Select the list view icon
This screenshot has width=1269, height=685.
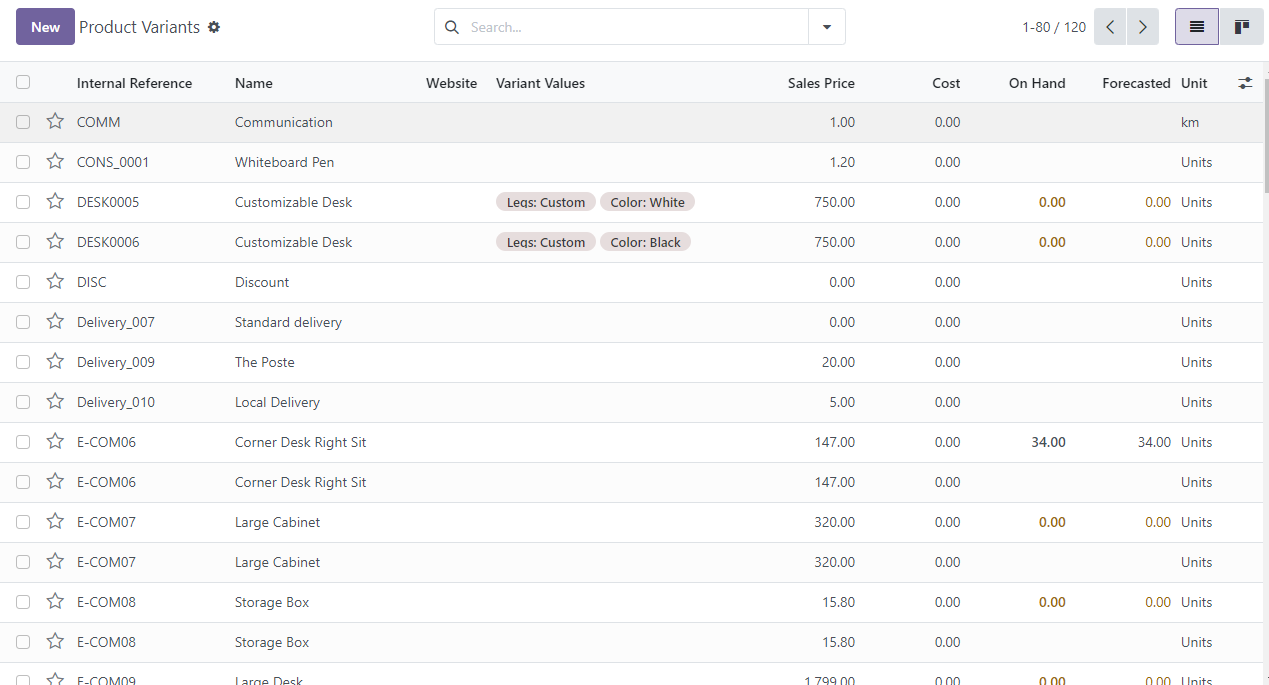coord(1196,27)
